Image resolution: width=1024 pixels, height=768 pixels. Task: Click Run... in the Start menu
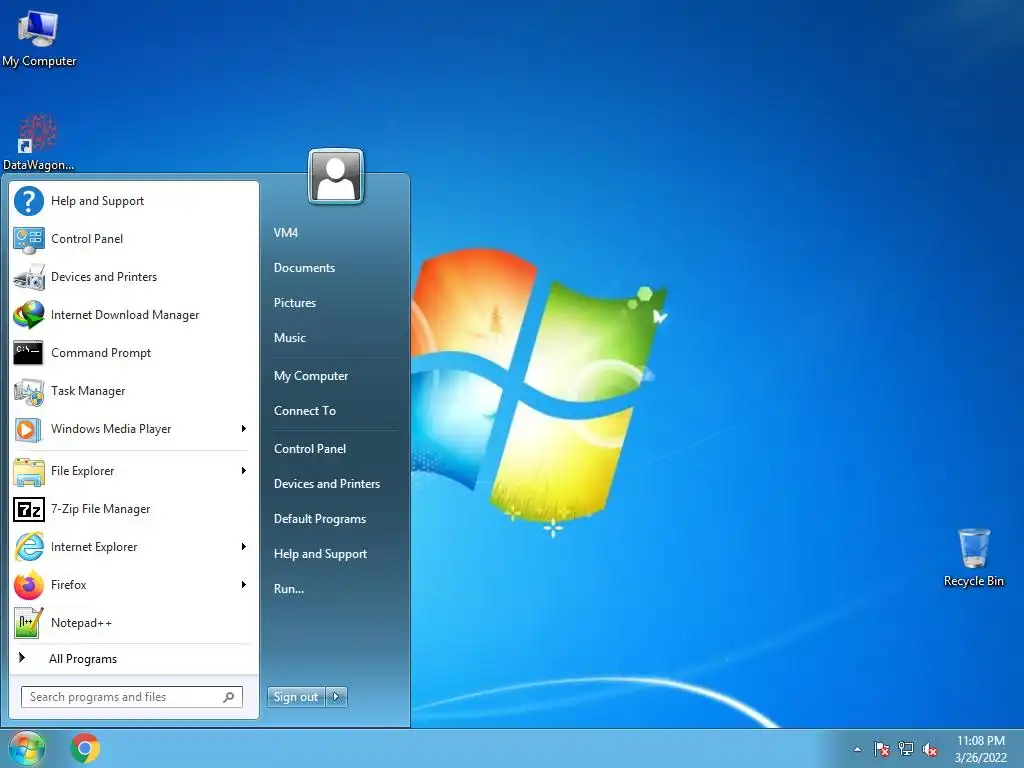tap(289, 588)
